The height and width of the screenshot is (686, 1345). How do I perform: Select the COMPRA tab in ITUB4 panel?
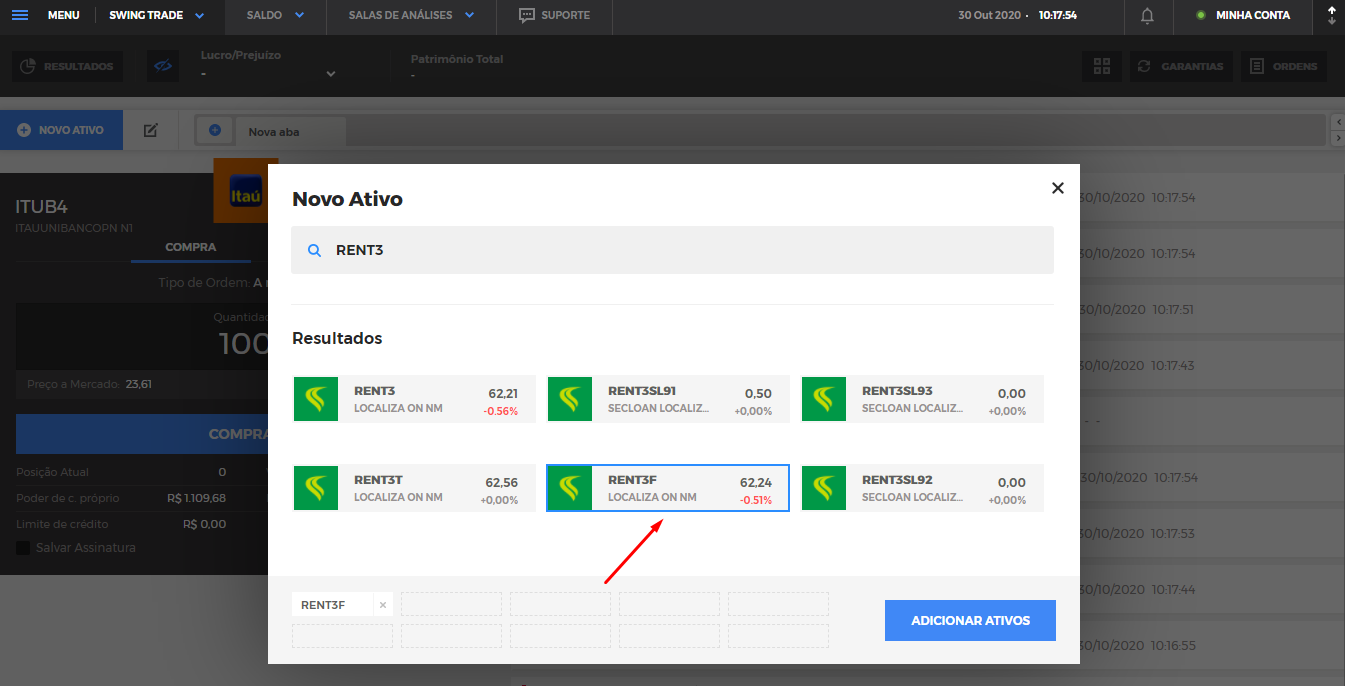coord(190,247)
